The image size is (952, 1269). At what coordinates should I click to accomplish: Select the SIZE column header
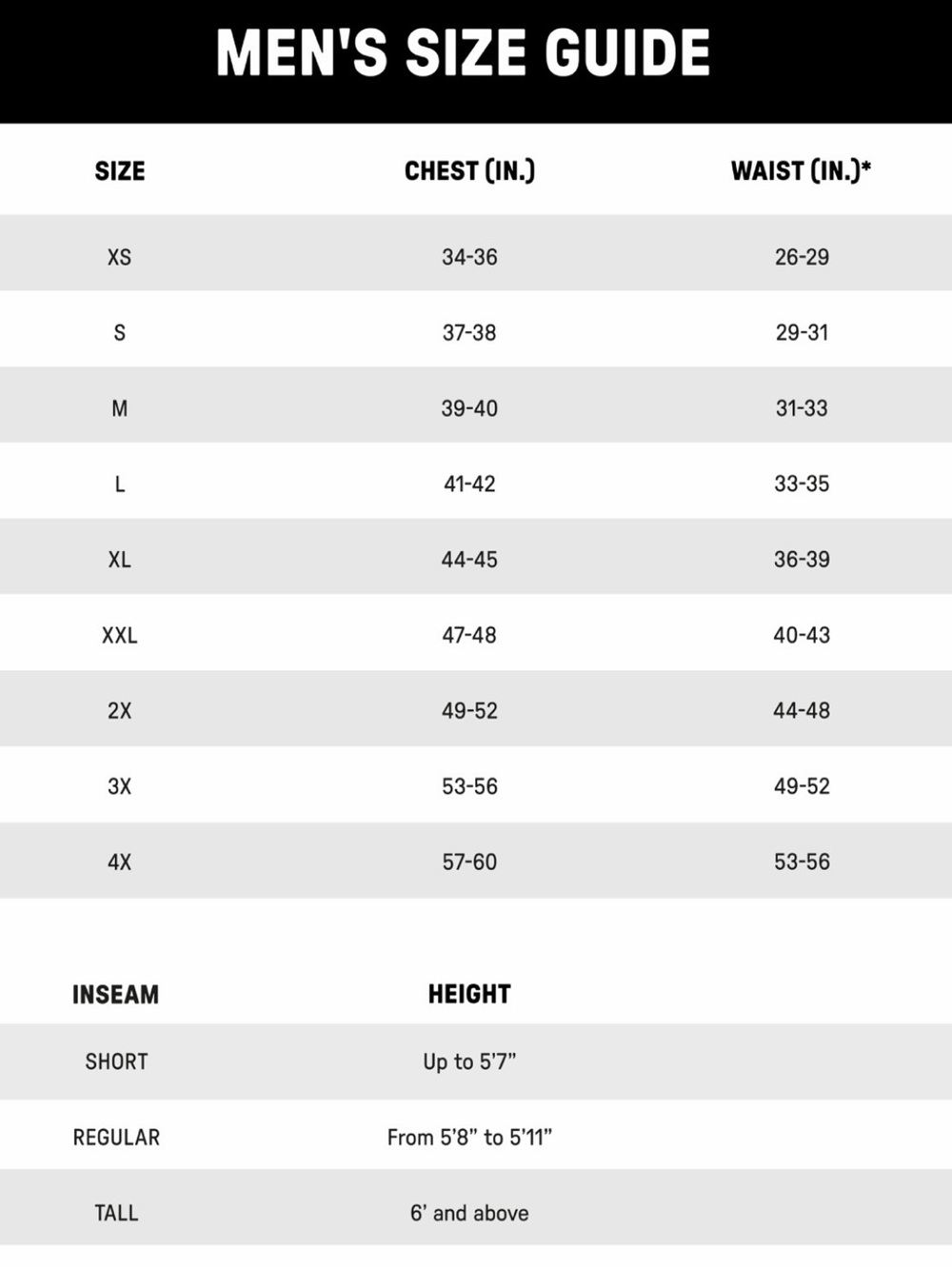click(120, 171)
